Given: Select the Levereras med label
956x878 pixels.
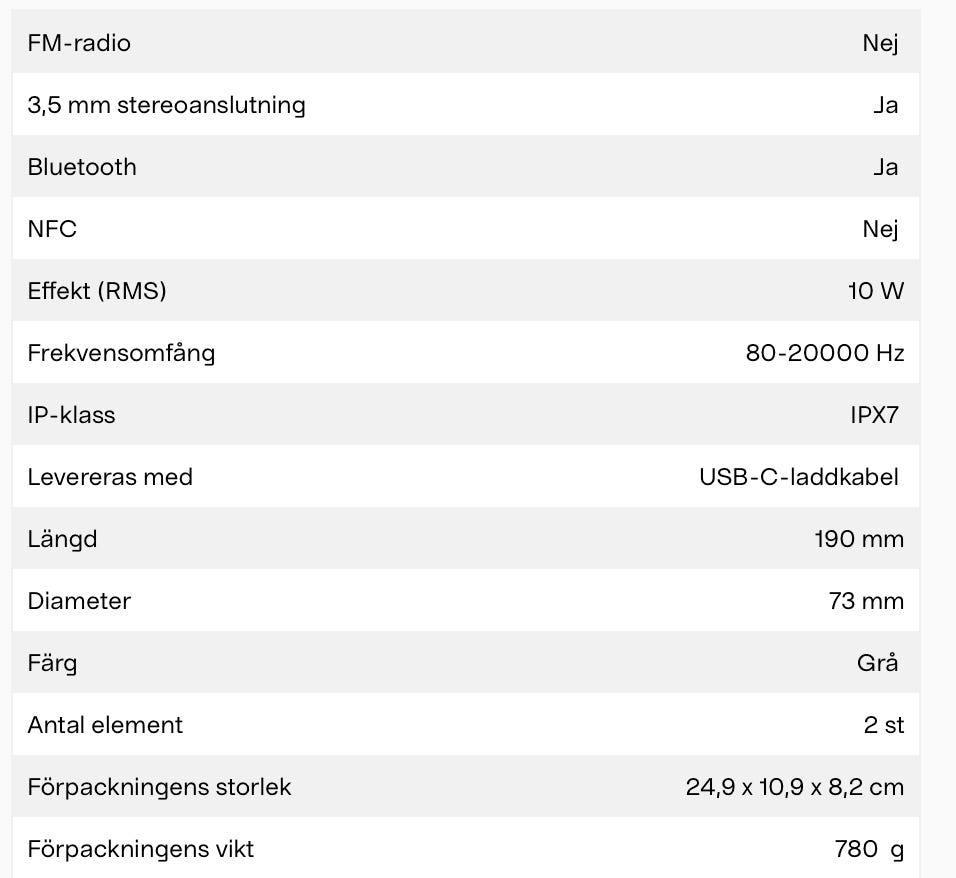Looking at the screenshot, I should (110, 477).
